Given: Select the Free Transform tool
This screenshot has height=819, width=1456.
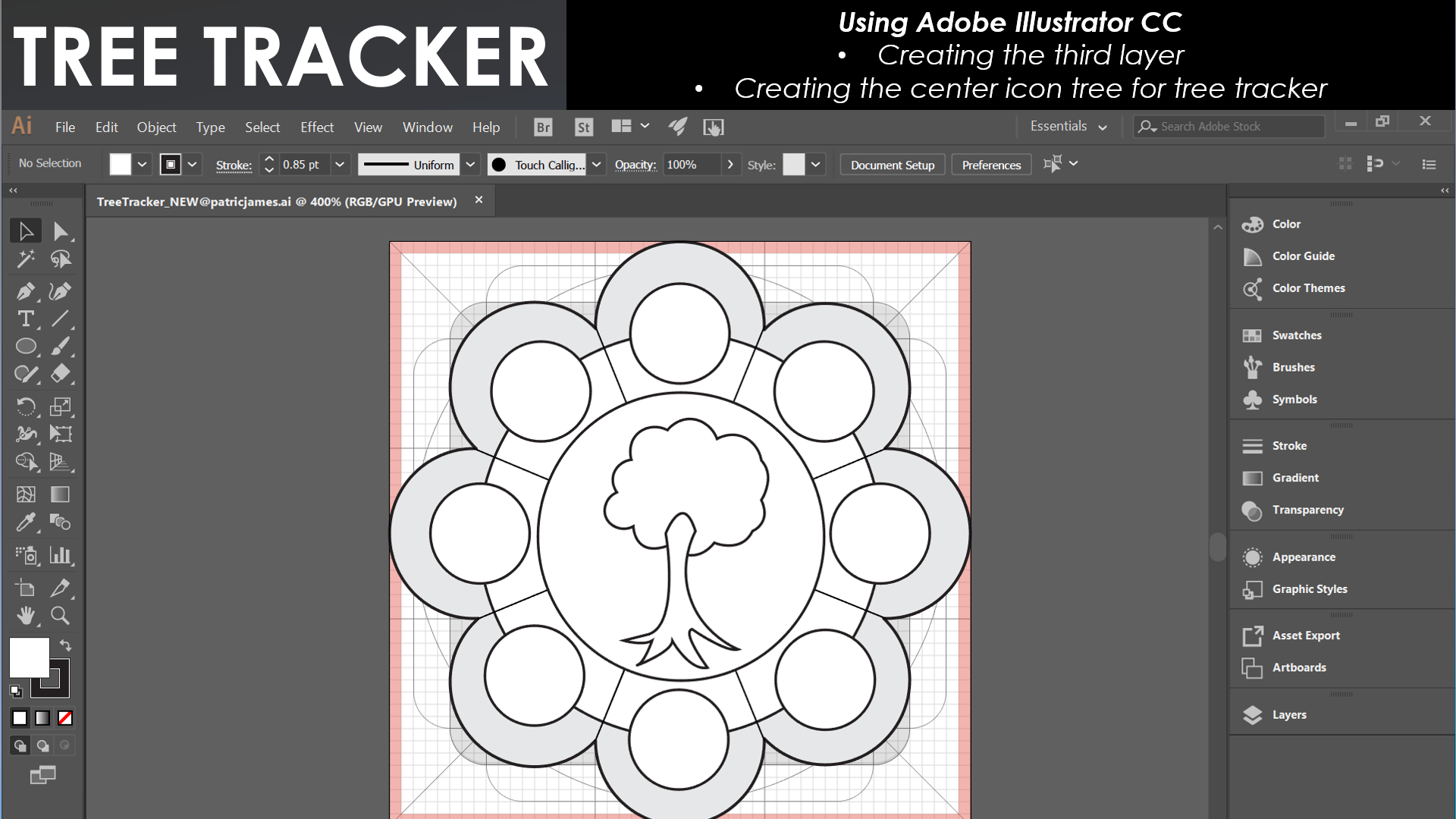Looking at the screenshot, I should pos(61,434).
